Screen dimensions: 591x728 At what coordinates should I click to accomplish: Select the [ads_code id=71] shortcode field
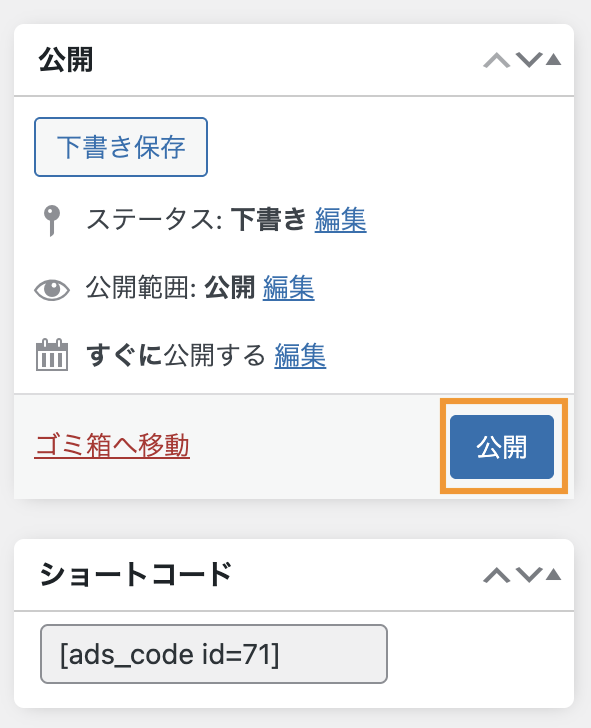pyautogui.click(x=214, y=654)
